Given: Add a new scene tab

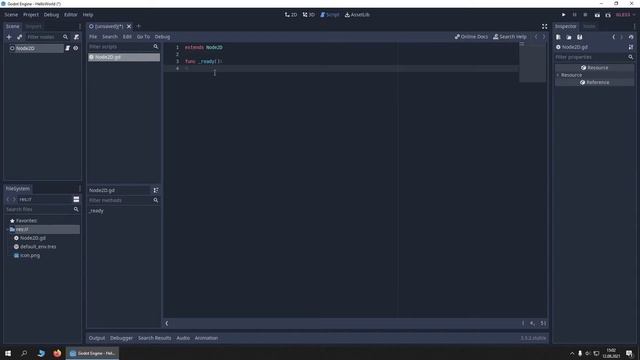Looking at the screenshot, I should (138, 26).
